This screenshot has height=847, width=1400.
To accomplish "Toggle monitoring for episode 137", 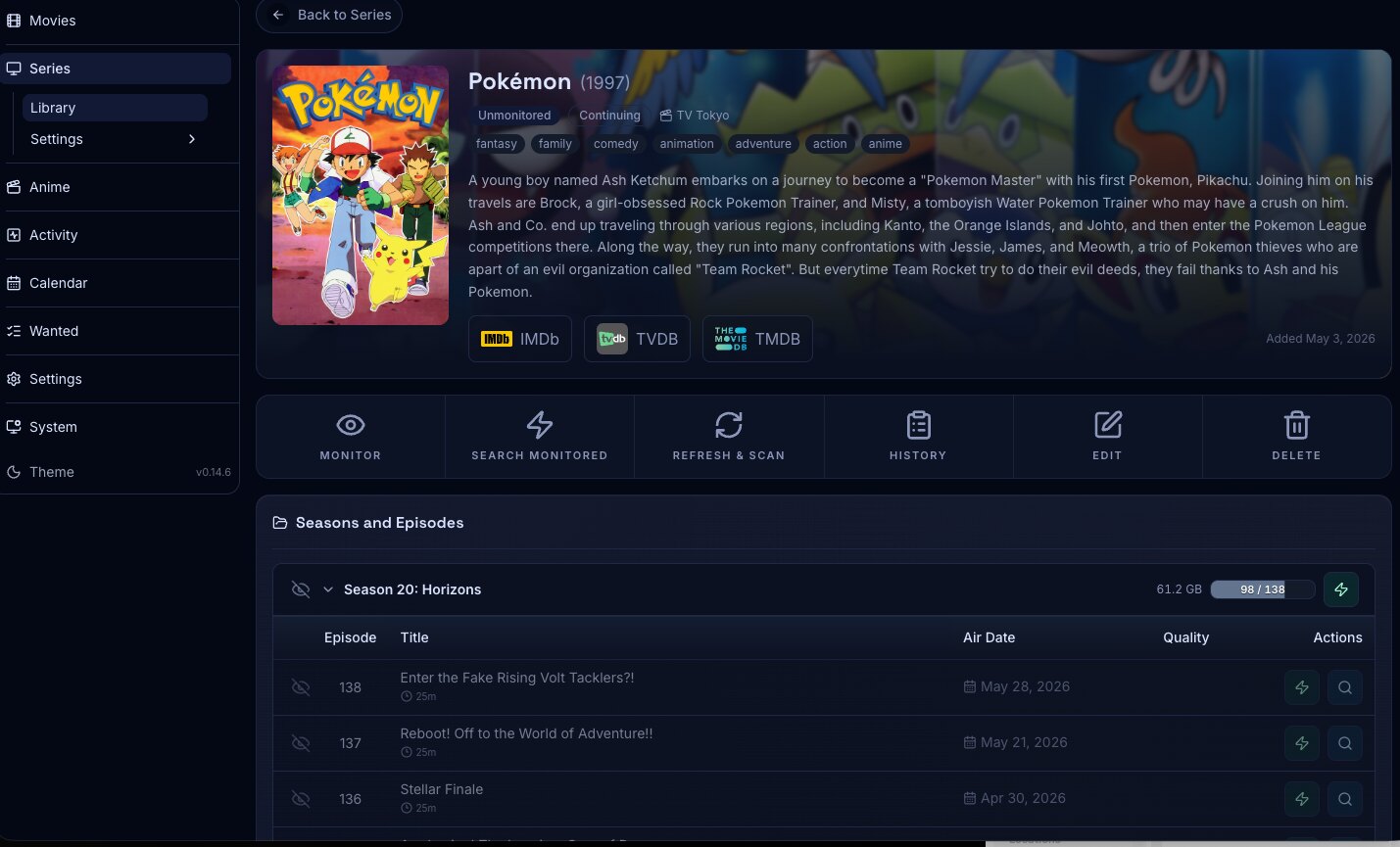I will [x=301, y=743].
